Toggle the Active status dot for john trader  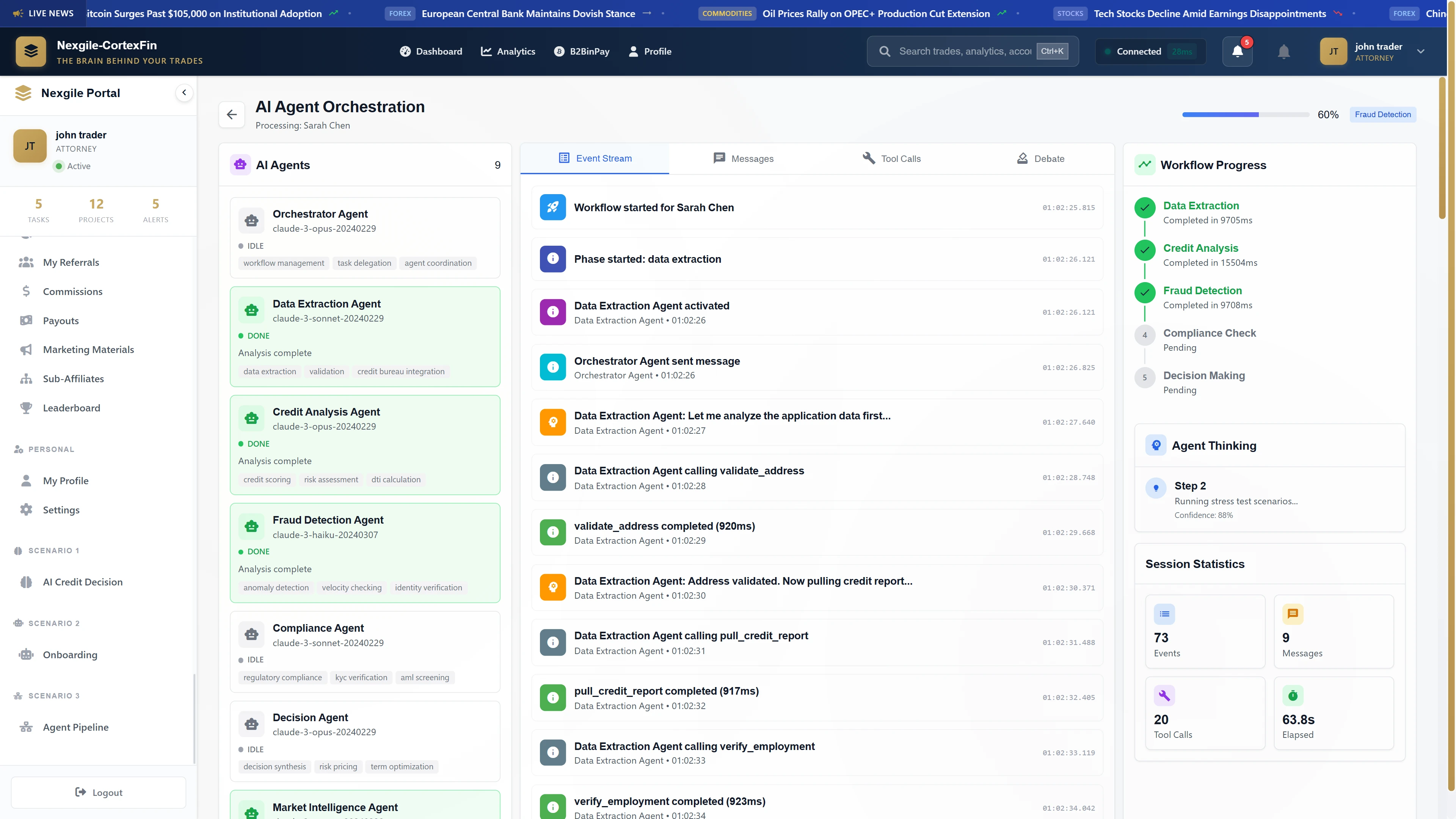point(60,166)
